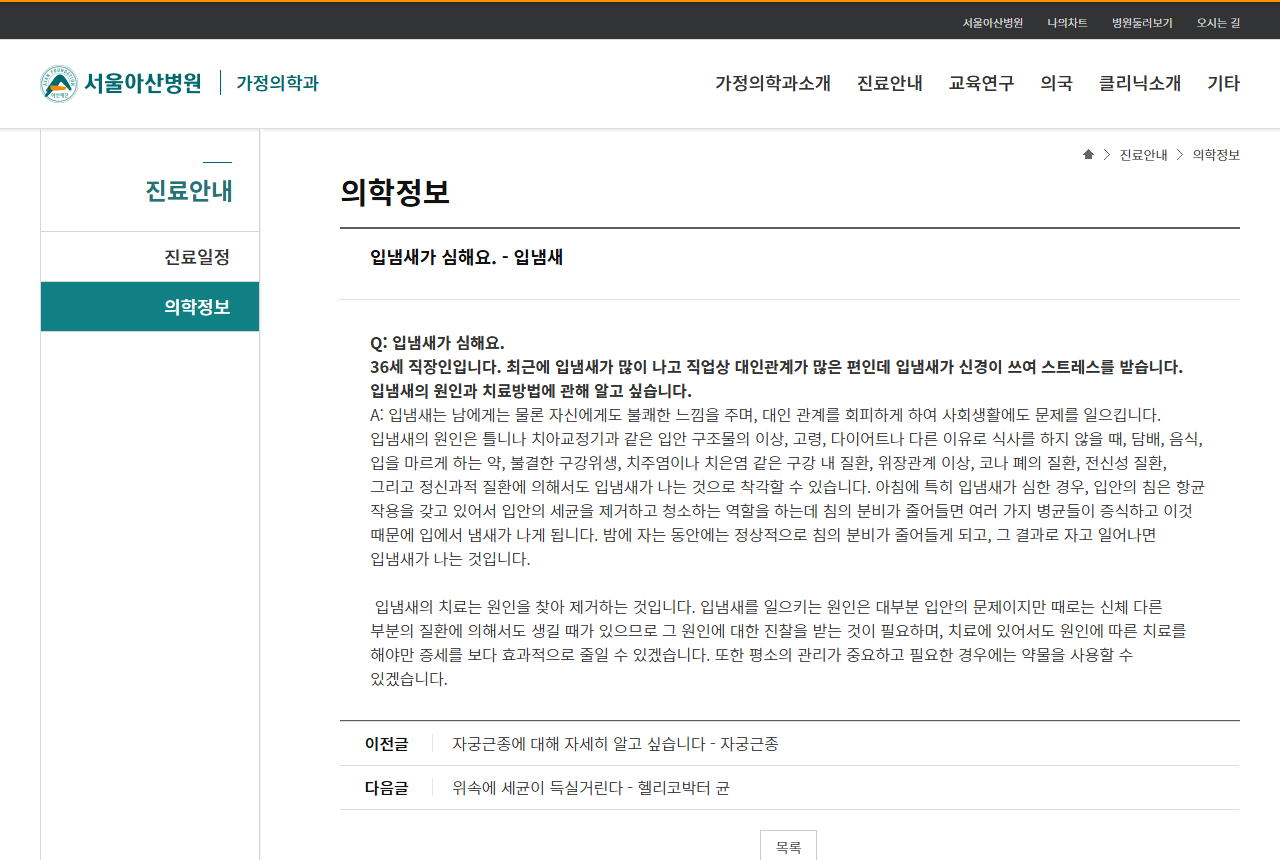Open 교육연구 main menu
Screen dimensions: 1280x860
(x=982, y=83)
